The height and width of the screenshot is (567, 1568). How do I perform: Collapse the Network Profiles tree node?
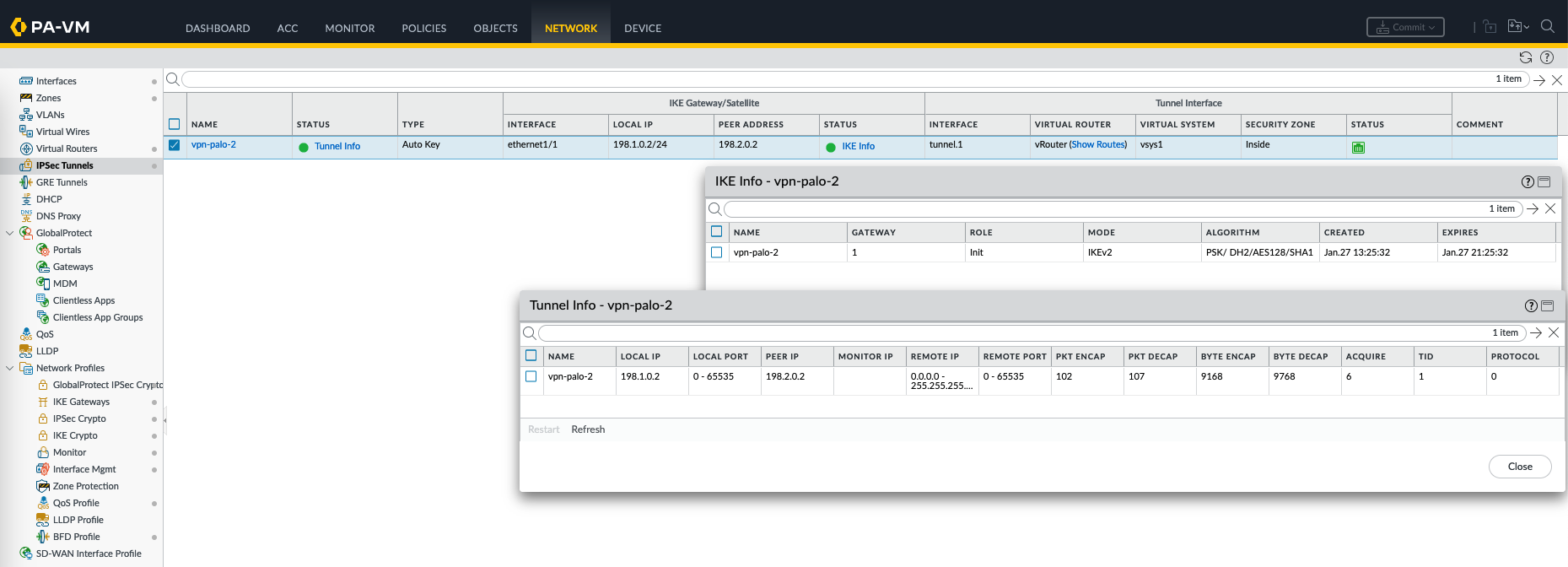click(10, 368)
